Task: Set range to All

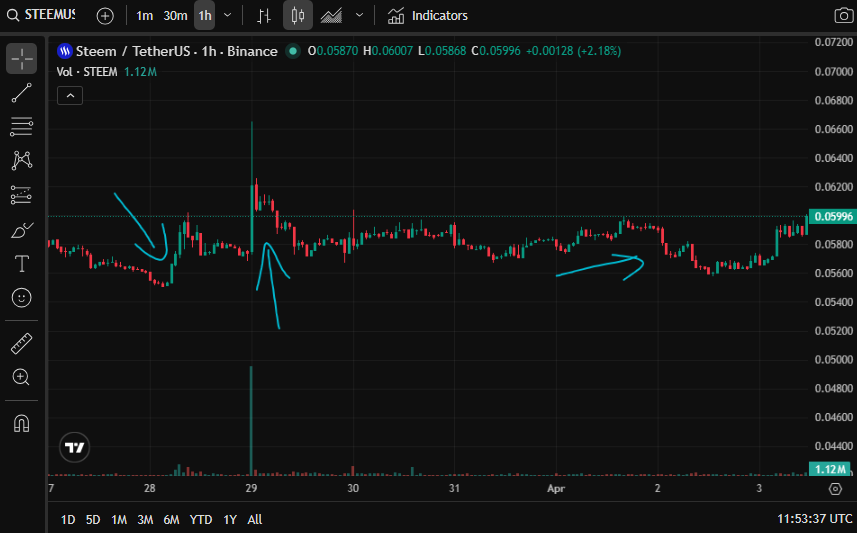Action: coord(255,519)
